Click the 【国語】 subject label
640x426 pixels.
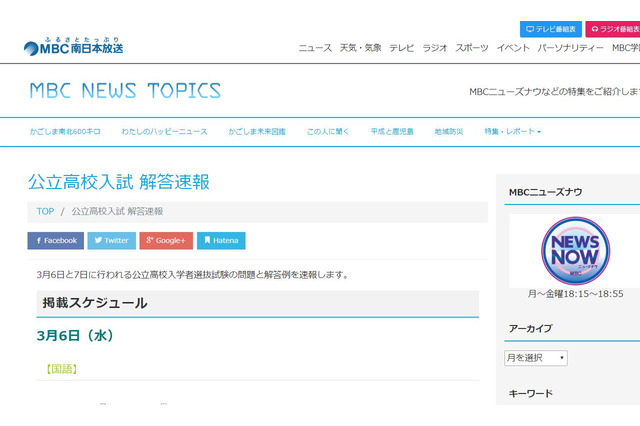62,369
